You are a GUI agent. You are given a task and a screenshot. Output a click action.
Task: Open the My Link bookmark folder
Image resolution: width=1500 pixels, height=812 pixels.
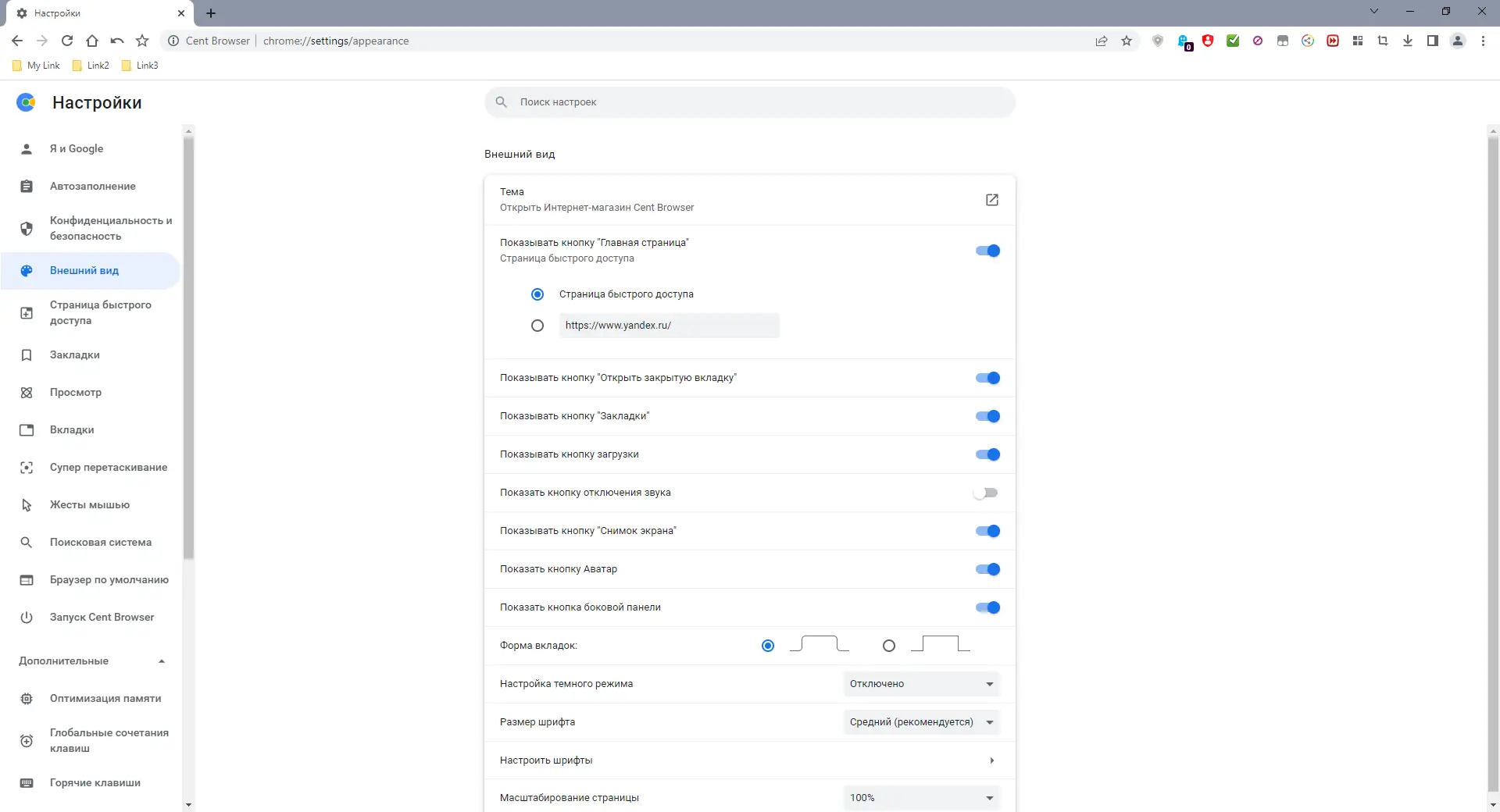(x=37, y=66)
